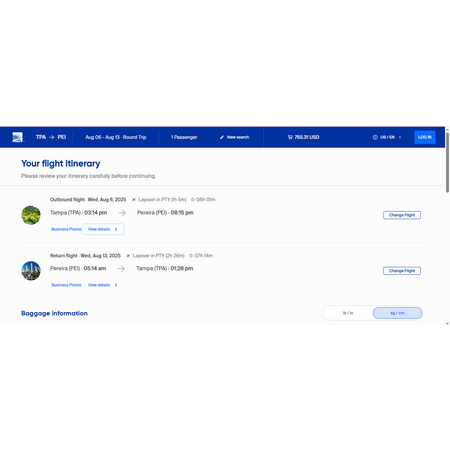Click Change Flight for return flight
Screen dimensions: 450x450
point(402,271)
